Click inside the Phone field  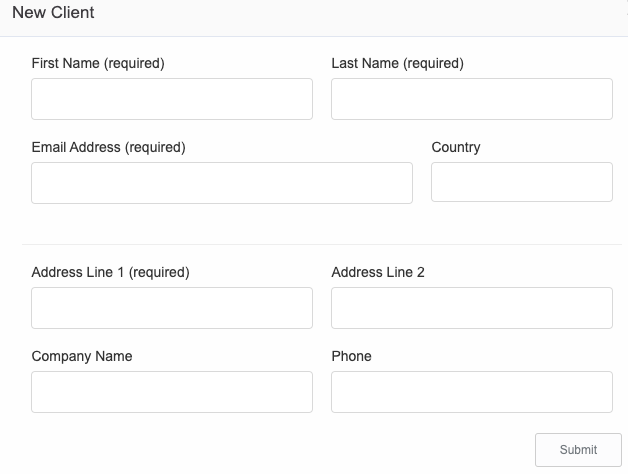[x=472, y=392]
